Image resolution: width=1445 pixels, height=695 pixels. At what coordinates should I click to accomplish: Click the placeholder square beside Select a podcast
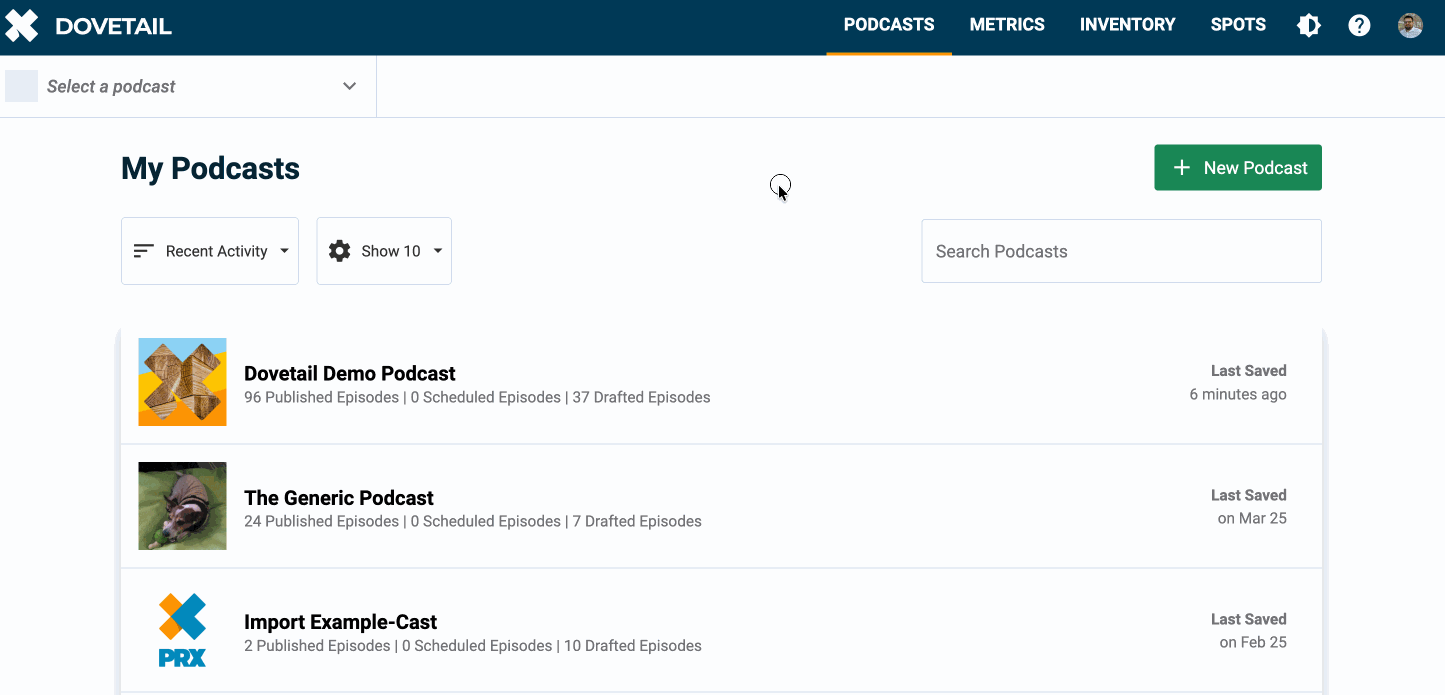pyautogui.click(x=22, y=86)
